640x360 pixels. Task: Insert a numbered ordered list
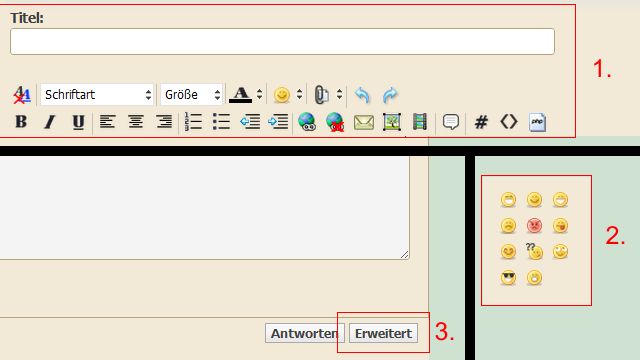pos(193,122)
